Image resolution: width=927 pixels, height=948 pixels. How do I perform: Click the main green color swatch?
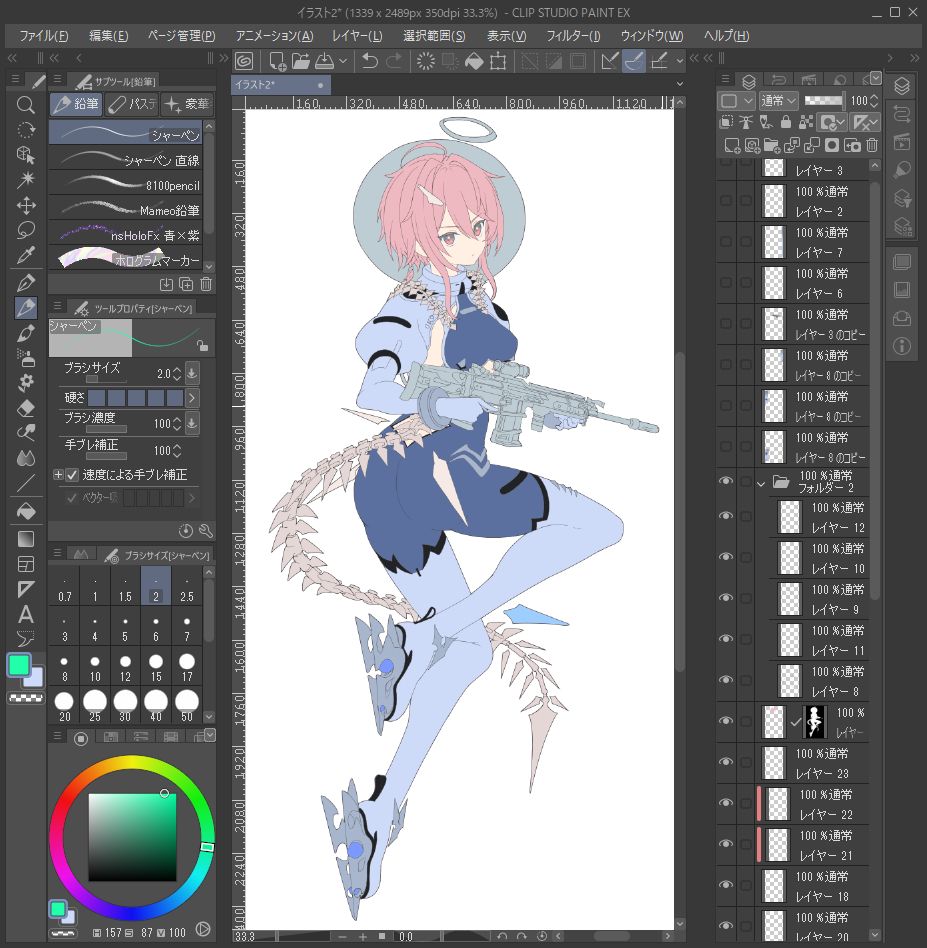click(19, 665)
